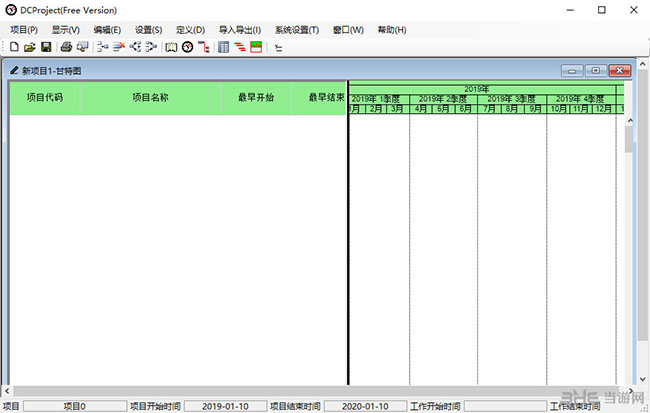Click the project end date 2020-01-10 field
Image resolution: width=650 pixels, height=413 pixels.
[365, 406]
